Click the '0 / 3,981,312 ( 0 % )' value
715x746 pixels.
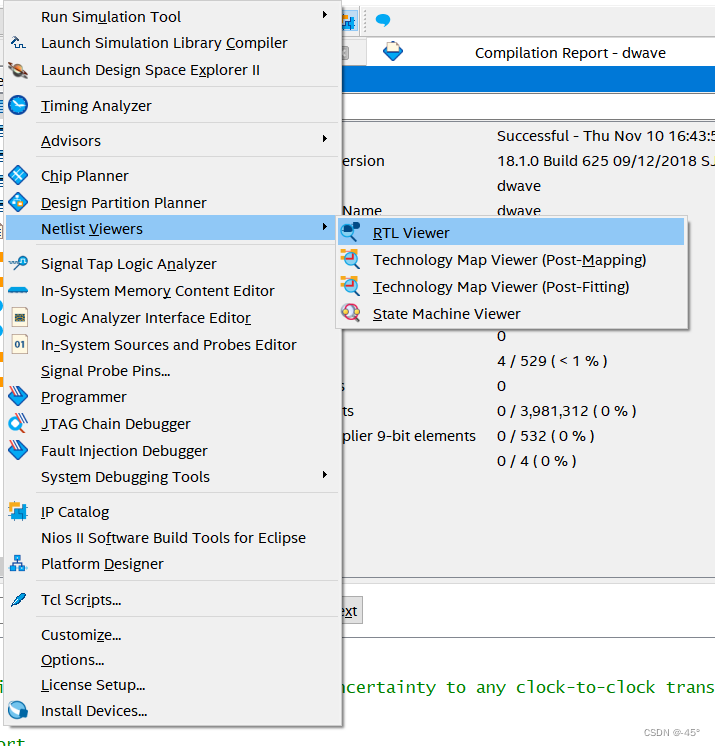pyautogui.click(x=567, y=411)
